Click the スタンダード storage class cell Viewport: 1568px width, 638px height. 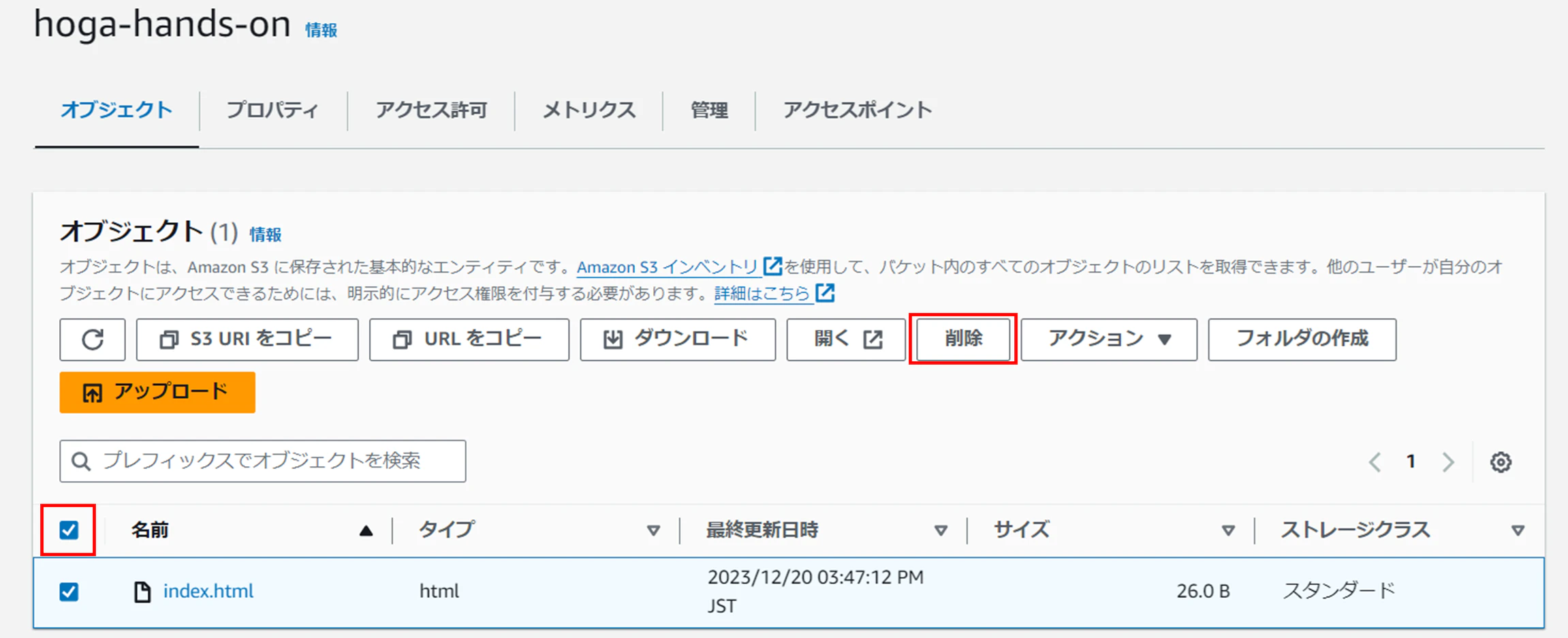point(1339,591)
